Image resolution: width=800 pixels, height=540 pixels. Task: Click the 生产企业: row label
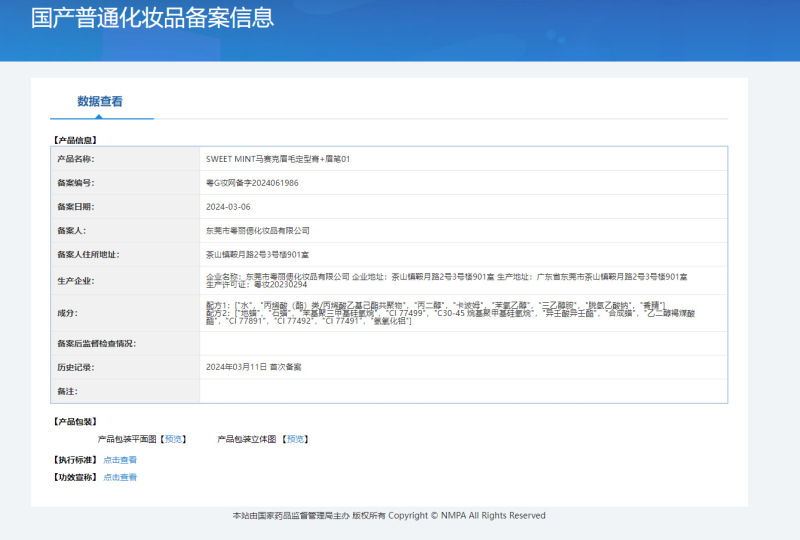click(x=76, y=281)
